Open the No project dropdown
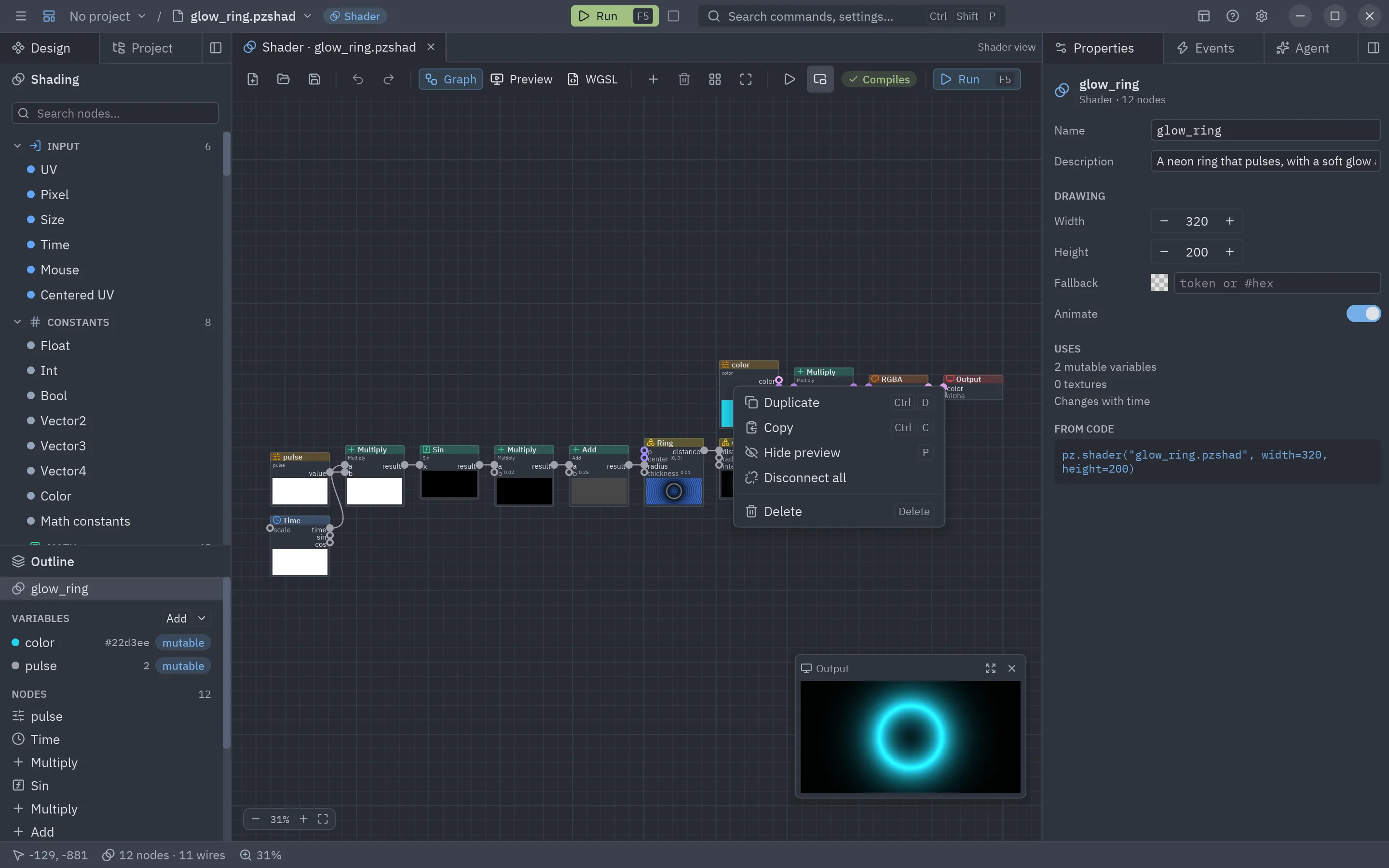 click(108, 16)
